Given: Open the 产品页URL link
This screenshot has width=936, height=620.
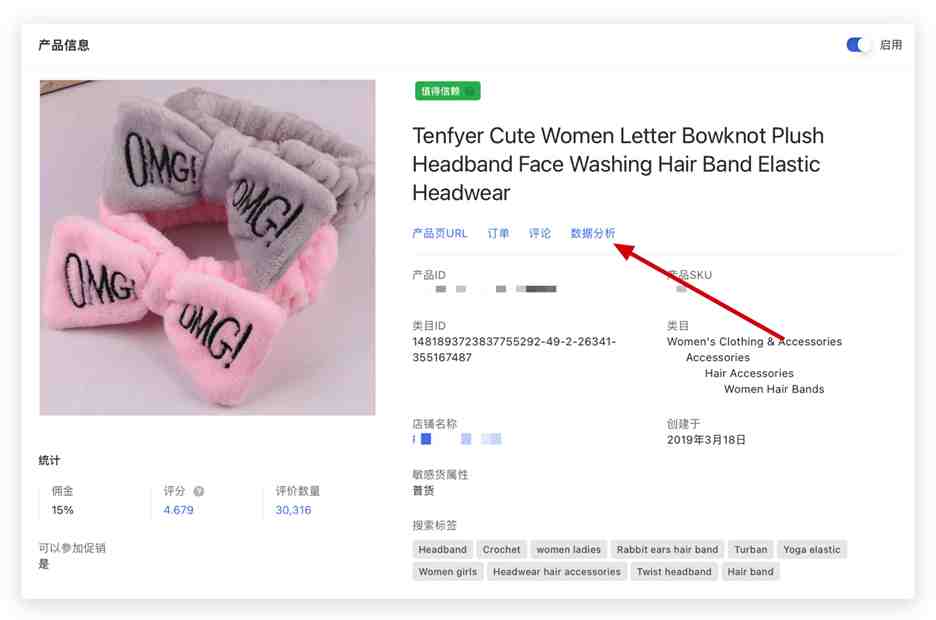Looking at the screenshot, I should point(439,233).
